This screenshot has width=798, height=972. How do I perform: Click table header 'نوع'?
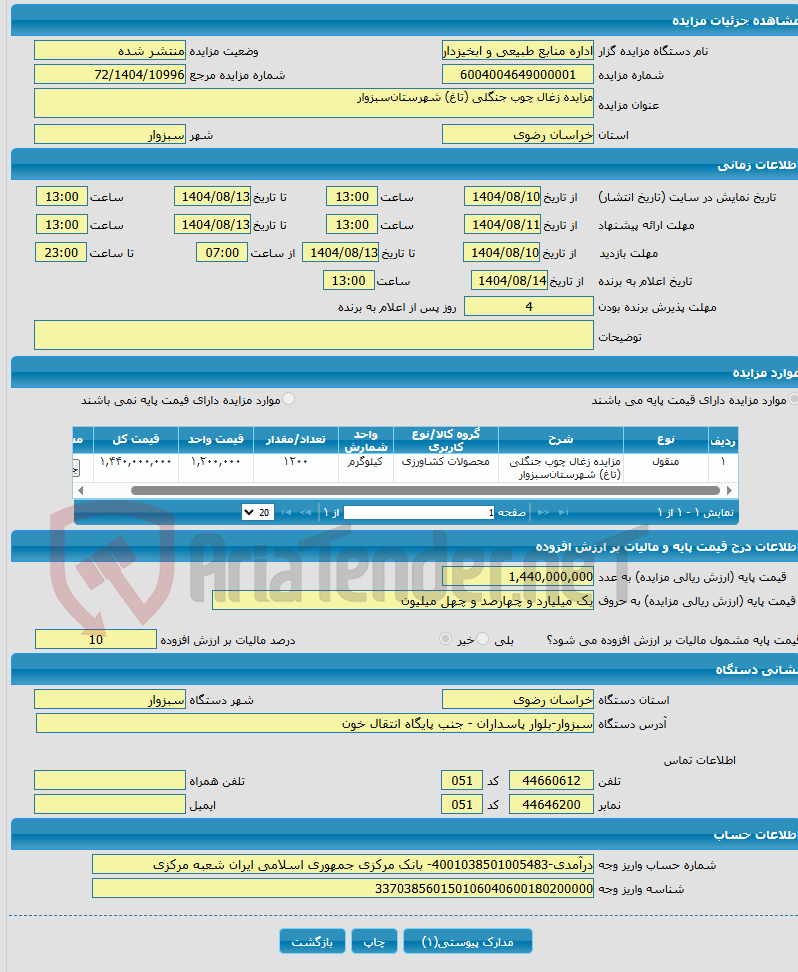666,440
